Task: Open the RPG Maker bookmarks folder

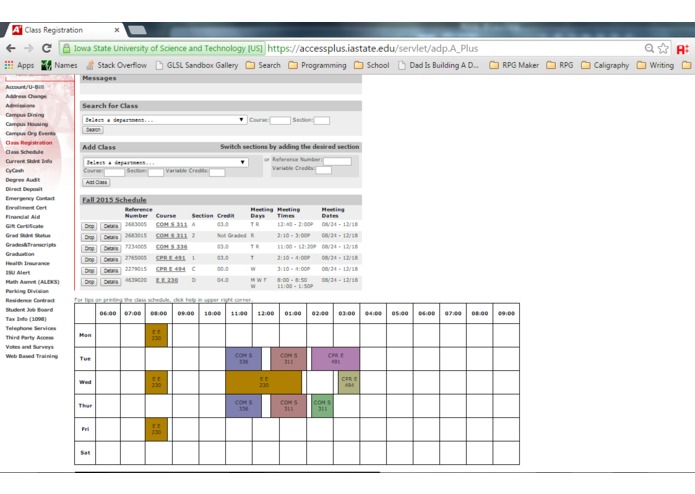Action: coord(514,65)
